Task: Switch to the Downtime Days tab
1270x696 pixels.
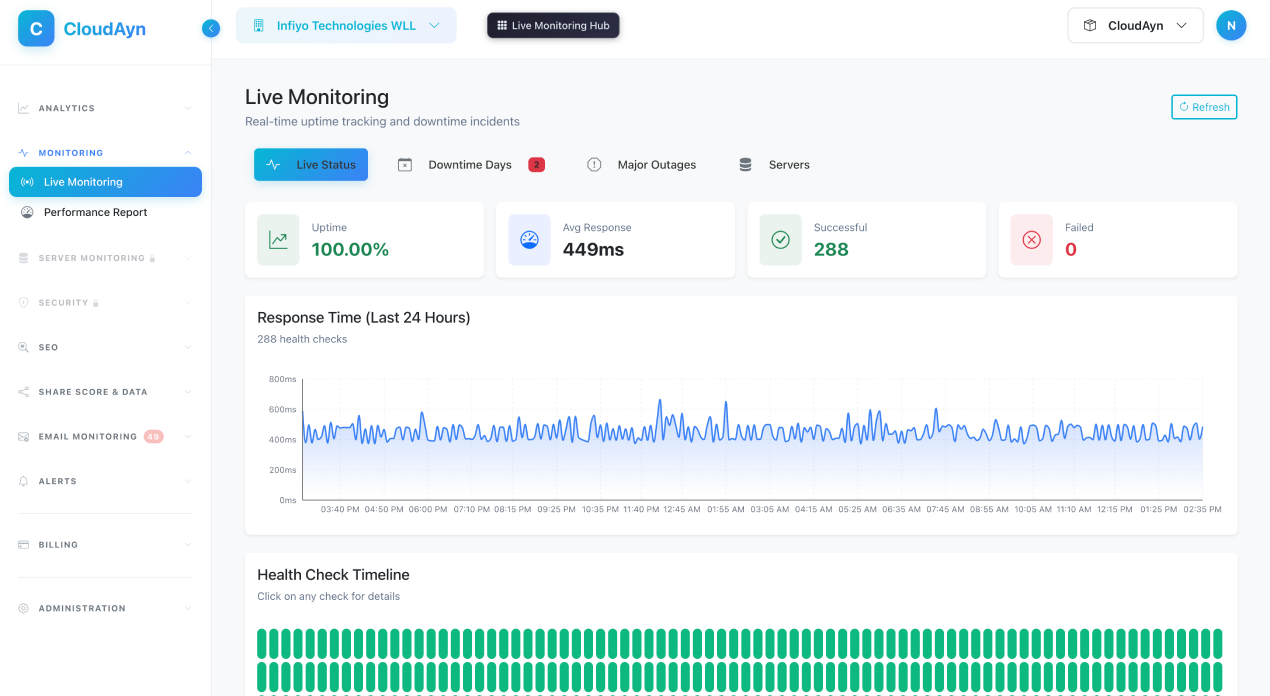Action: coord(470,165)
